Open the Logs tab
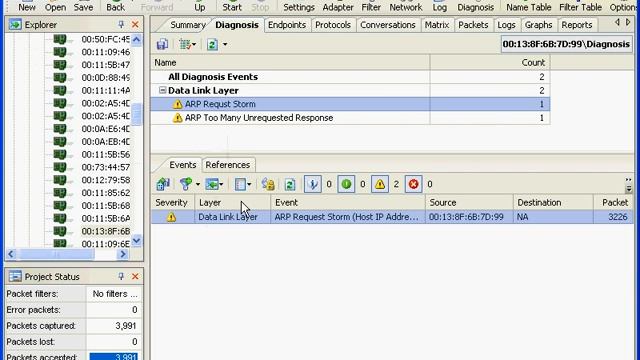The width and height of the screenshot is (640, 360). coord(506,25)
